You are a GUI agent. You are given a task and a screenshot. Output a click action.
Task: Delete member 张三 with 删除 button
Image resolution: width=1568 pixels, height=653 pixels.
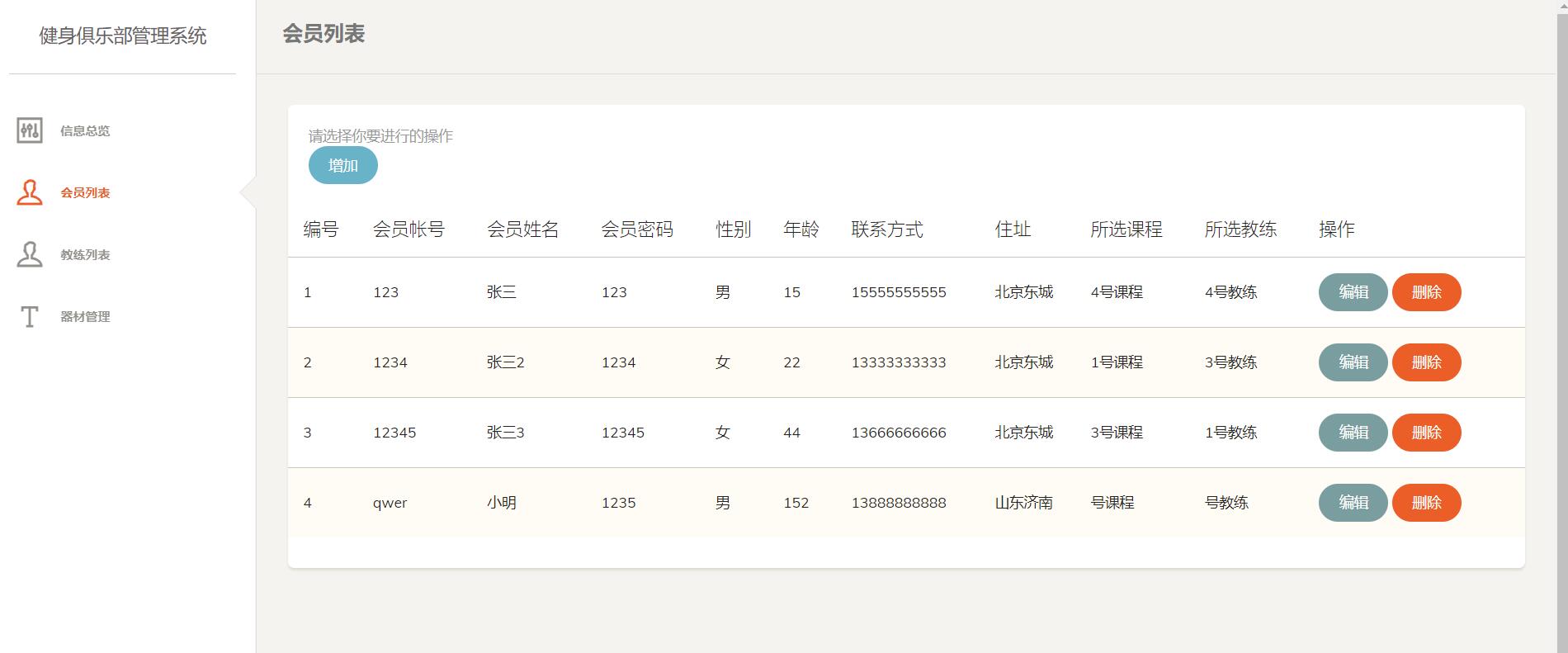pyautogui.click(x=1427, y=292)
